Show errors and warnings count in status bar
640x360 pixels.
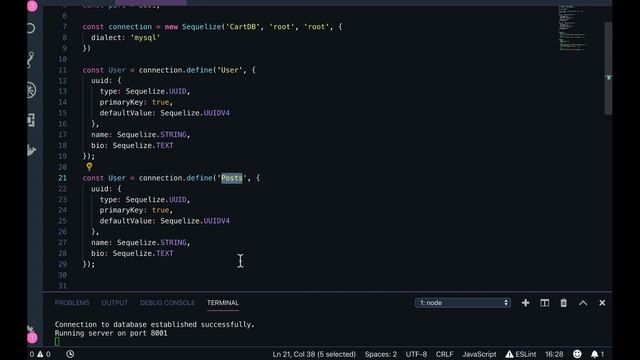coord(40,354)
